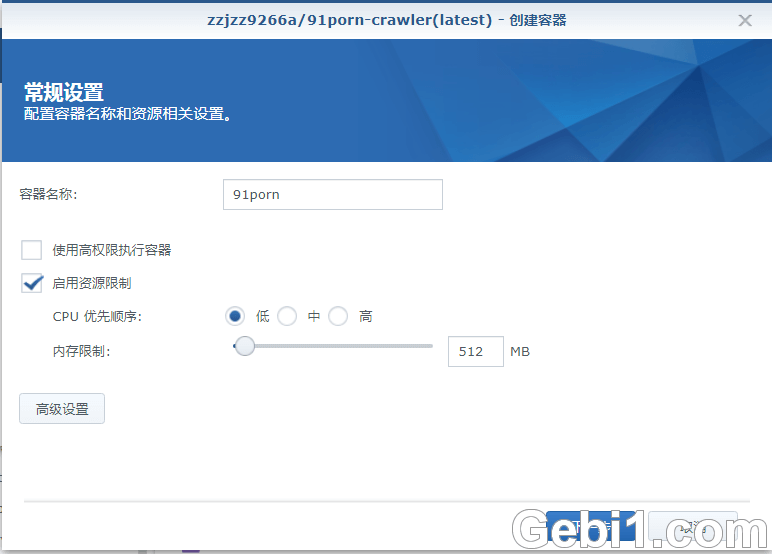Select the 高 CPU priority radio button
Screen dimensions: 772x554
click(338, 316)
